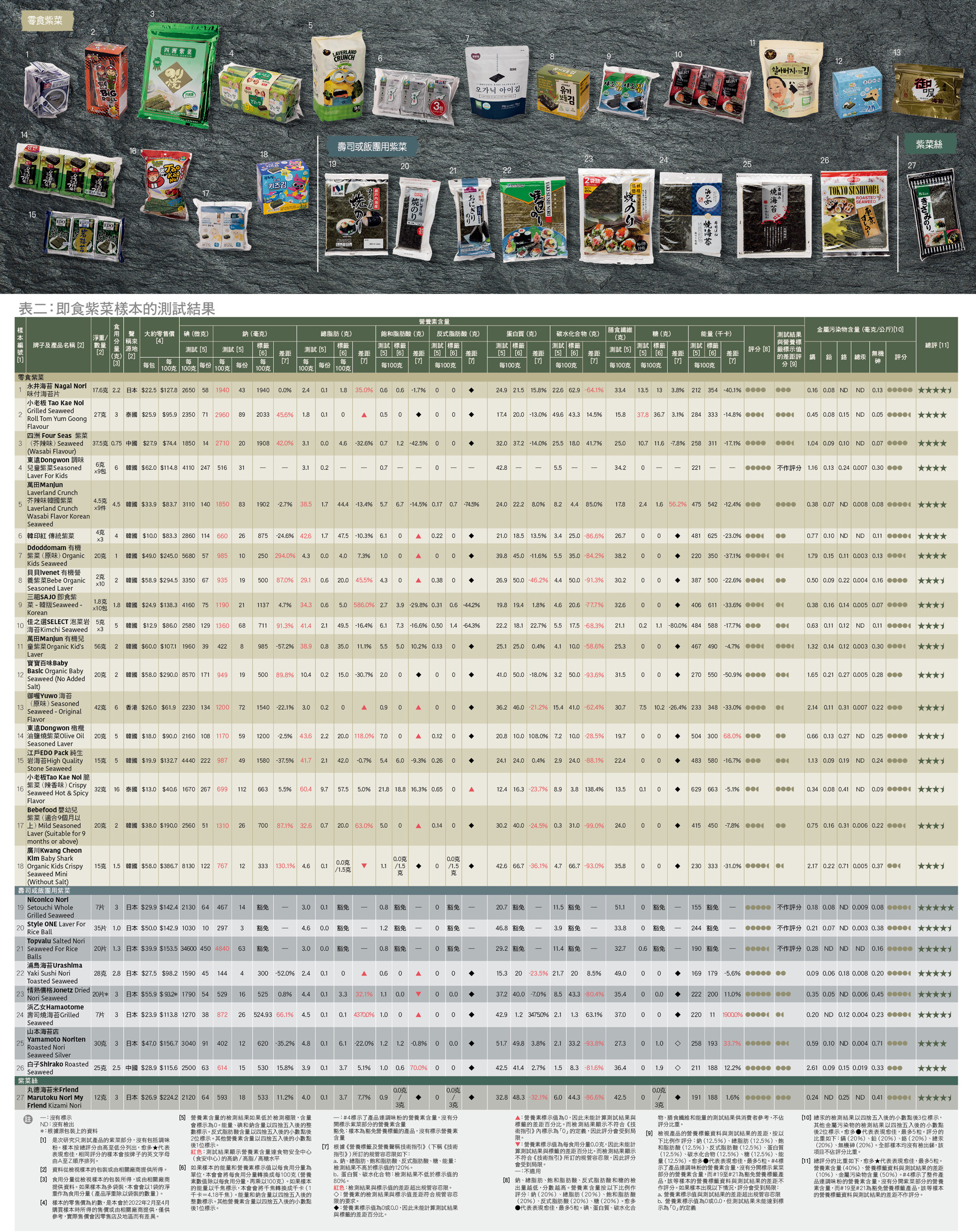The image size is (976, 1232).
Task: Select the 大約零售價 column header
Action: tap(159, 337)
